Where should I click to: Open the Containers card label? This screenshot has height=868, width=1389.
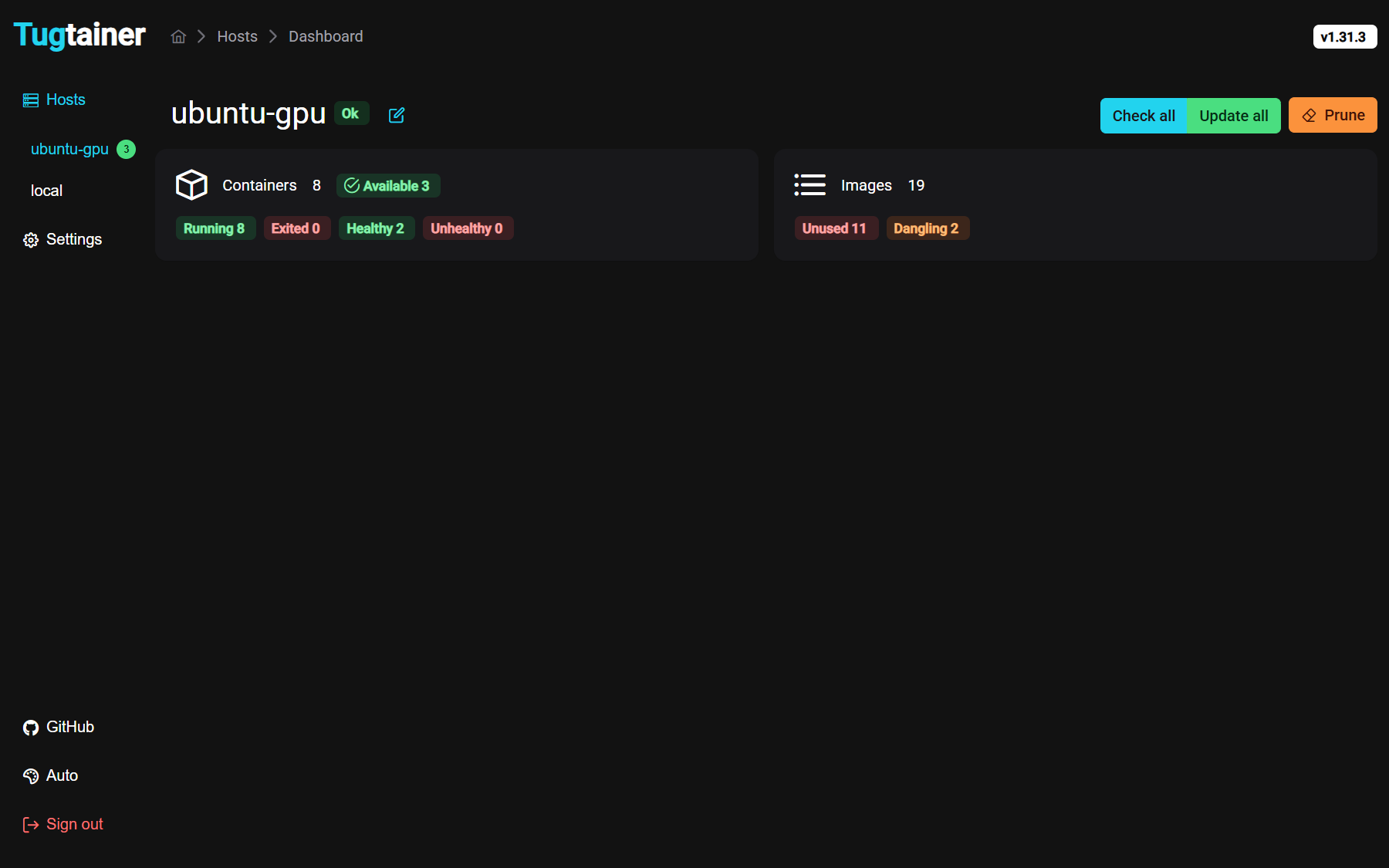[259, 185]
